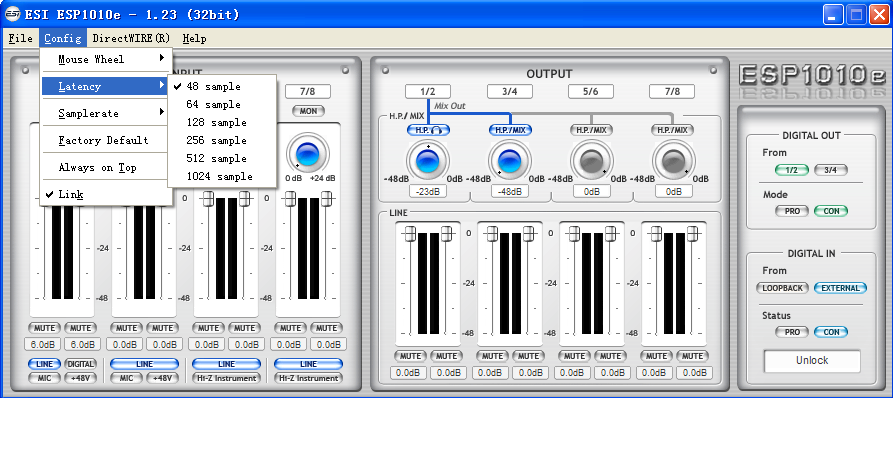
Task: Open the File menu
Action: pyautogui.click(x=21, y=38)
